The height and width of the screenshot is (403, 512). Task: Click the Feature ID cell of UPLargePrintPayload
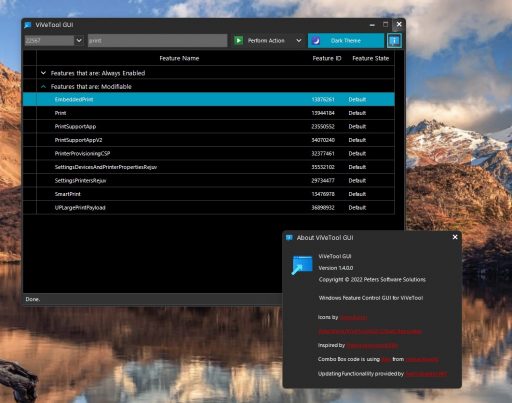point(323,207)
